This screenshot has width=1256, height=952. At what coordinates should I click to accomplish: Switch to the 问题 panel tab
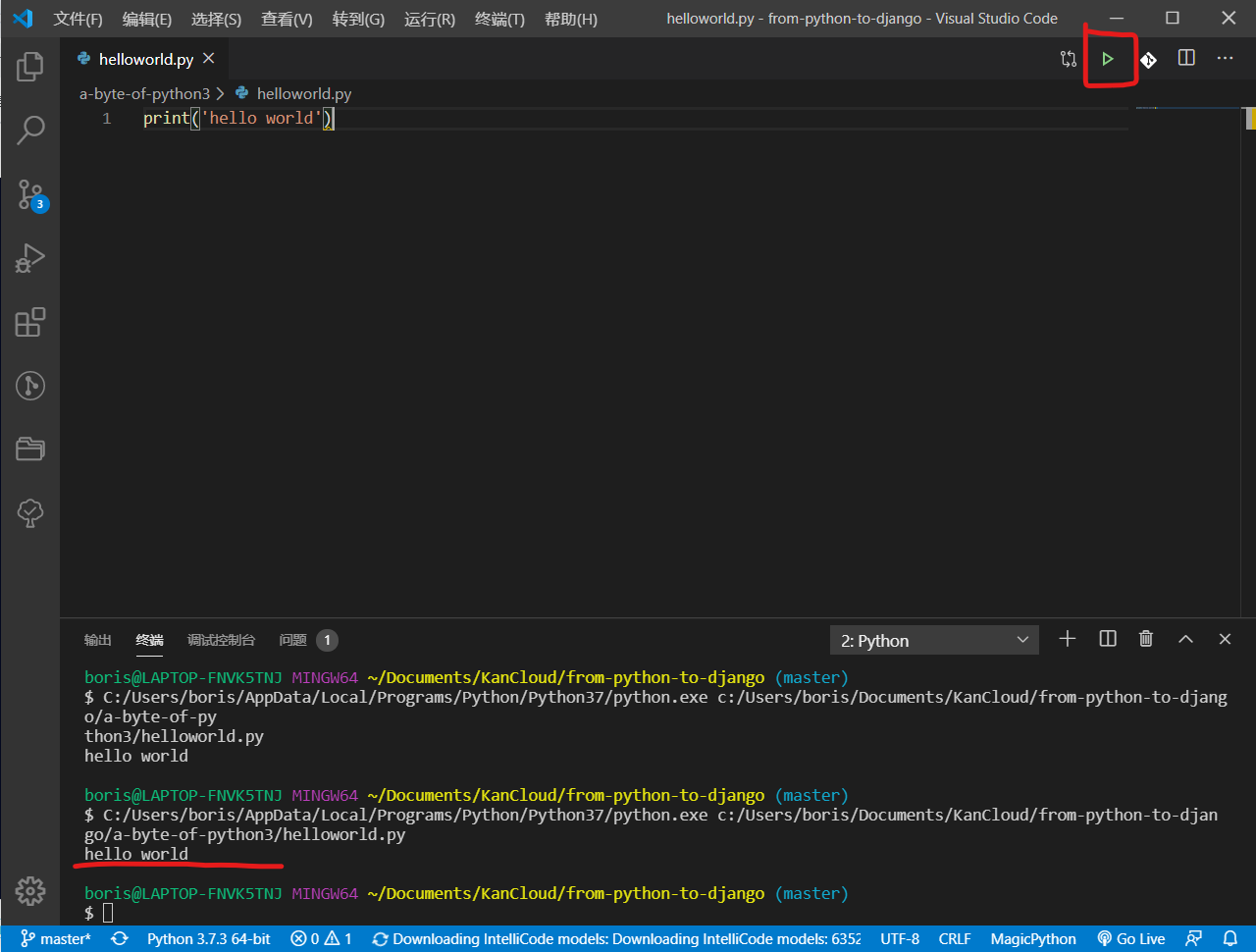(x=307, y=640)
